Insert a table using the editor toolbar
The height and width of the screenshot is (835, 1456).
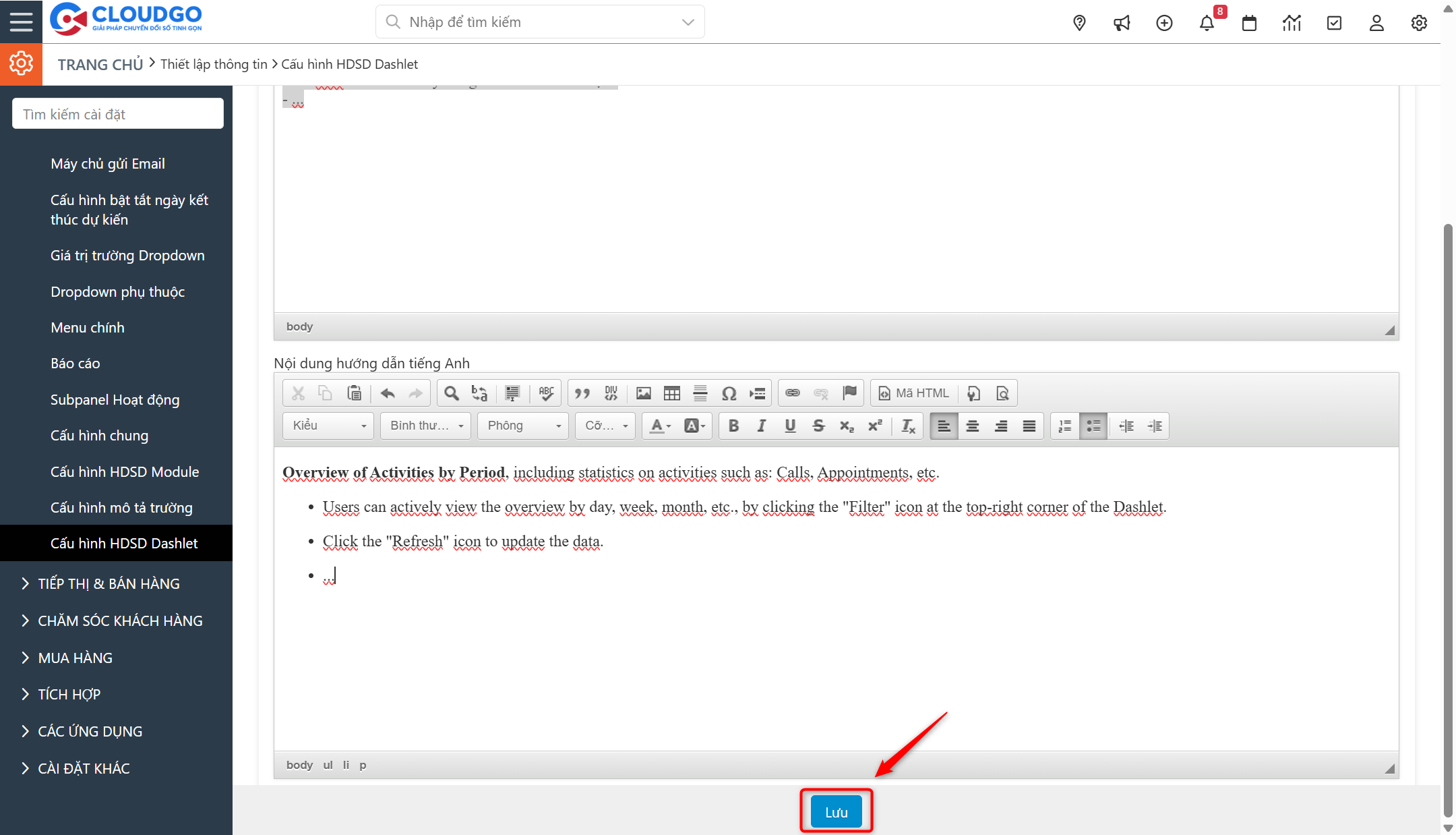click(672, 393)
